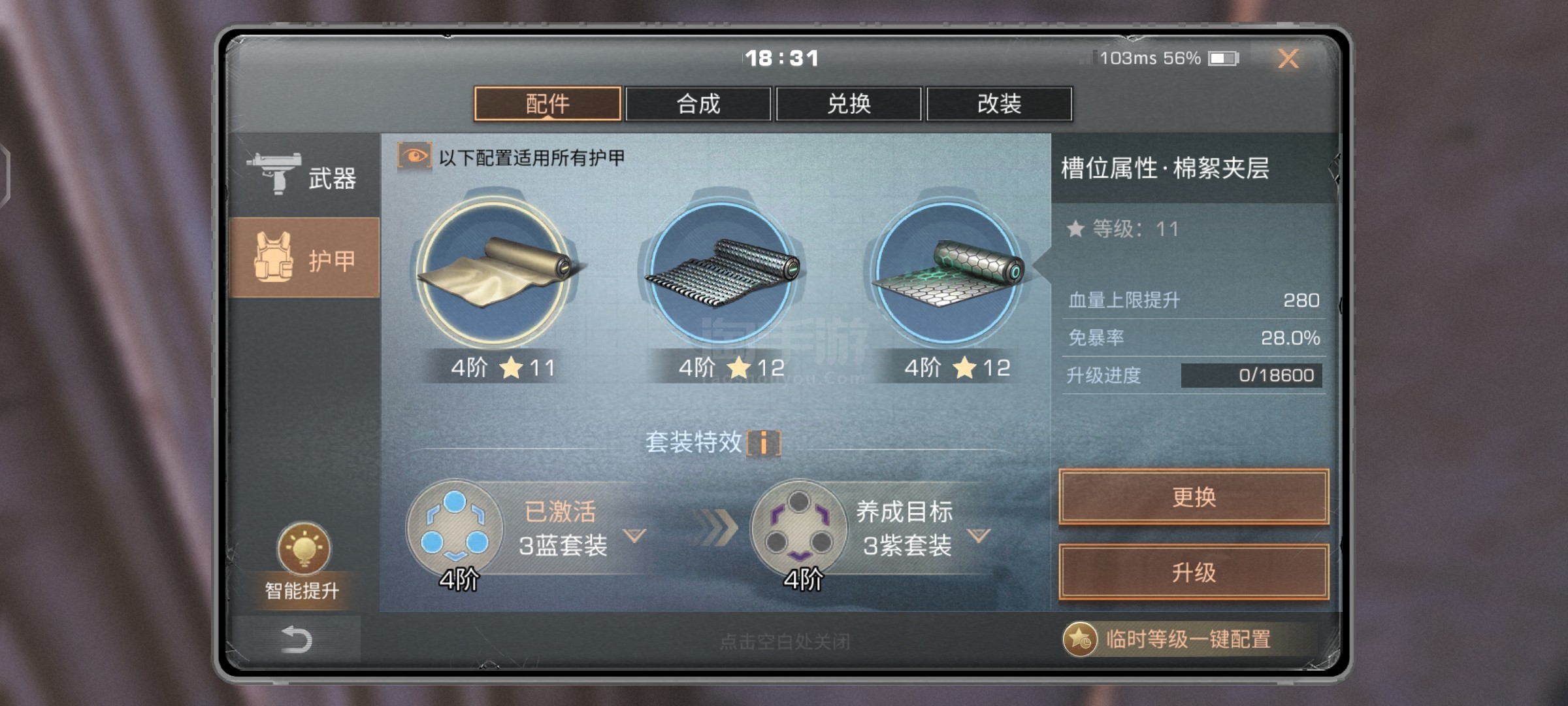1568x706 pixels.
Task: Tap the 智能提升 lightbulb icon
Action: 304,548
